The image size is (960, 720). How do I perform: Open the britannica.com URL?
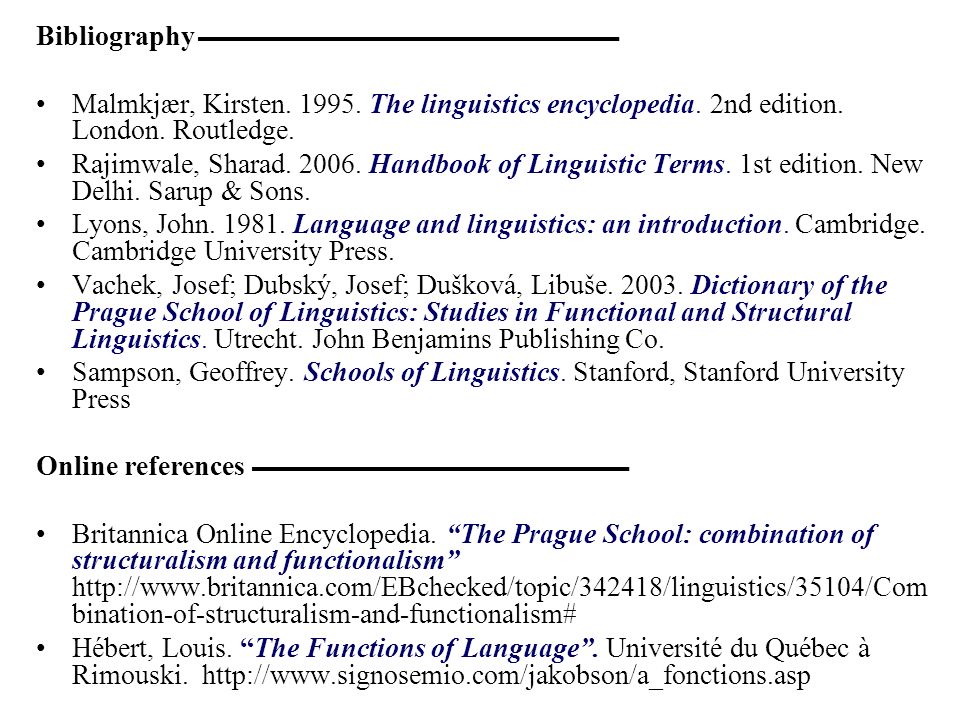coord(500,601)
